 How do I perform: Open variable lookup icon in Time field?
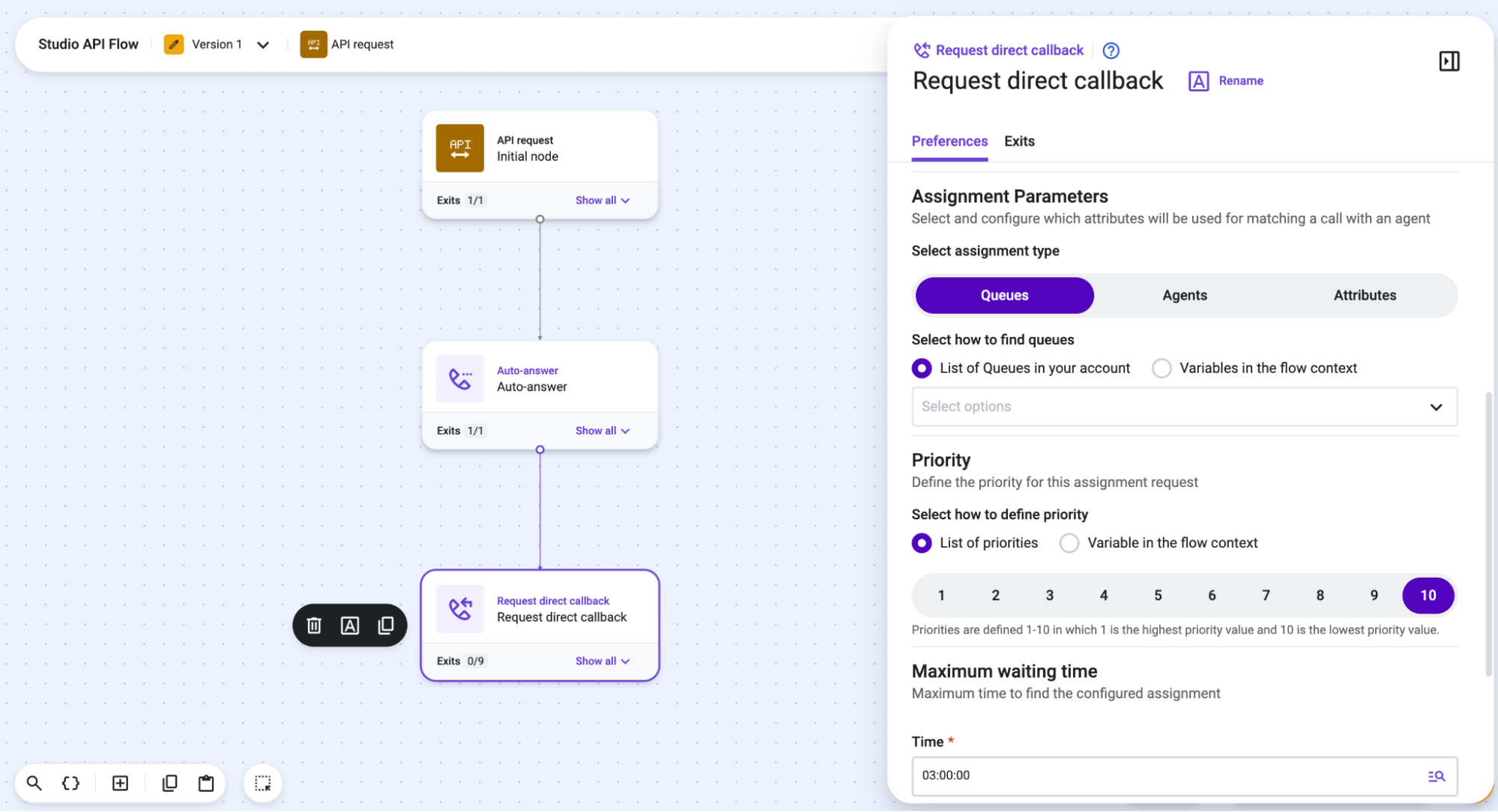pyautogui.click(x=1436, y=776)
